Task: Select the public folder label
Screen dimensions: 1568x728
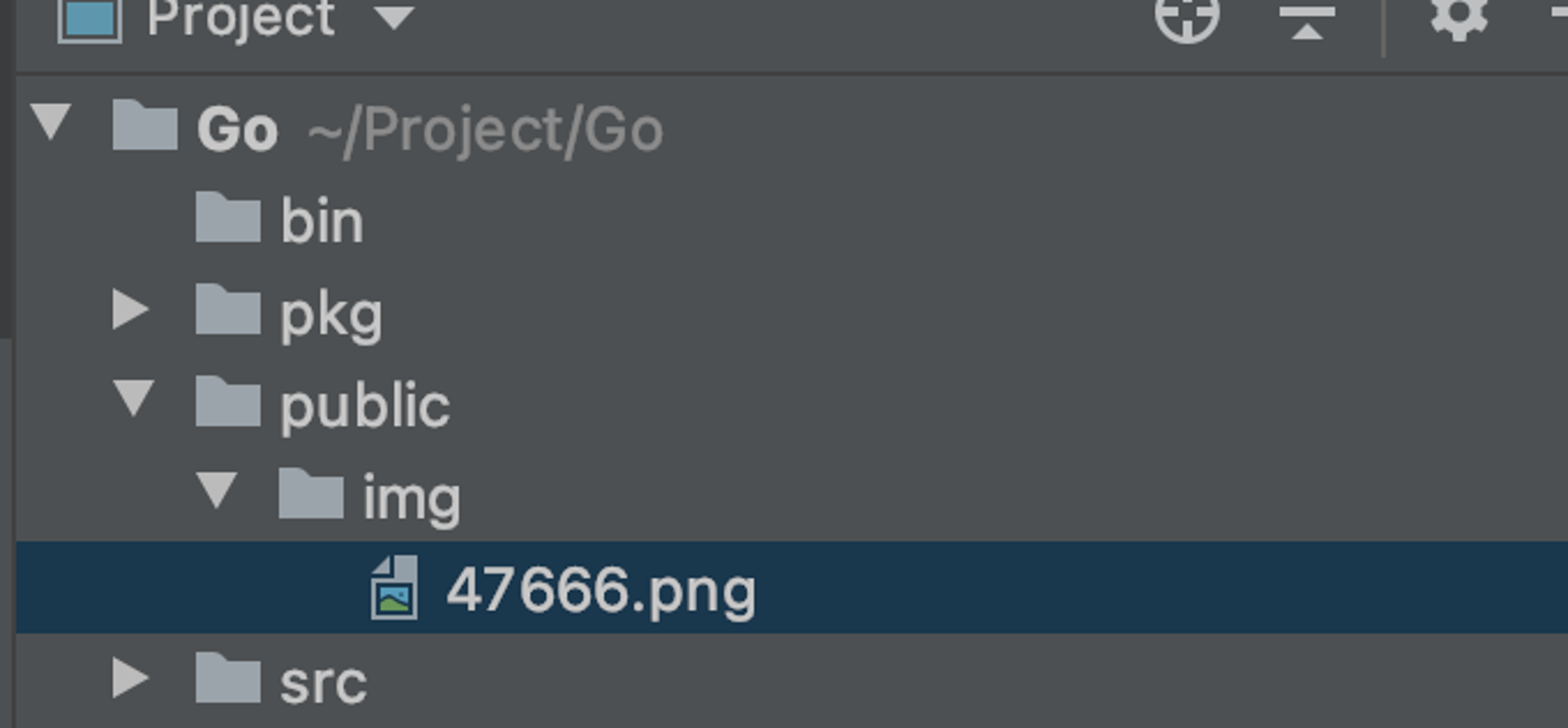Action: coord(365,406)
